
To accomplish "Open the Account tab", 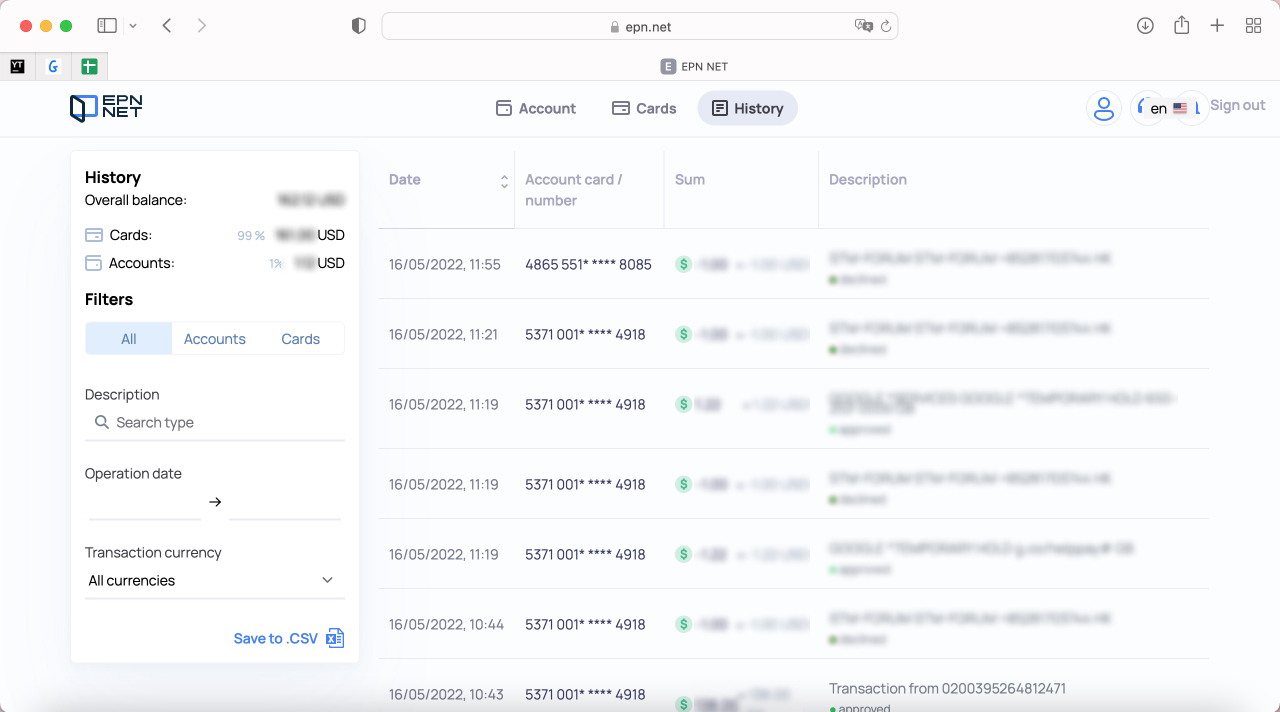I will click(536, 108).
